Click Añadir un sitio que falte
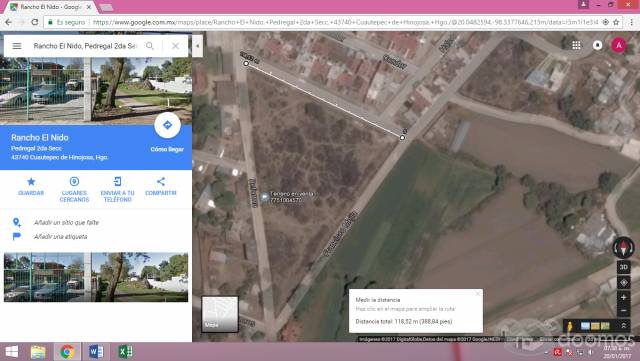Image resolution: width=640 pixels, height=361 pixels. coord(66,223)
